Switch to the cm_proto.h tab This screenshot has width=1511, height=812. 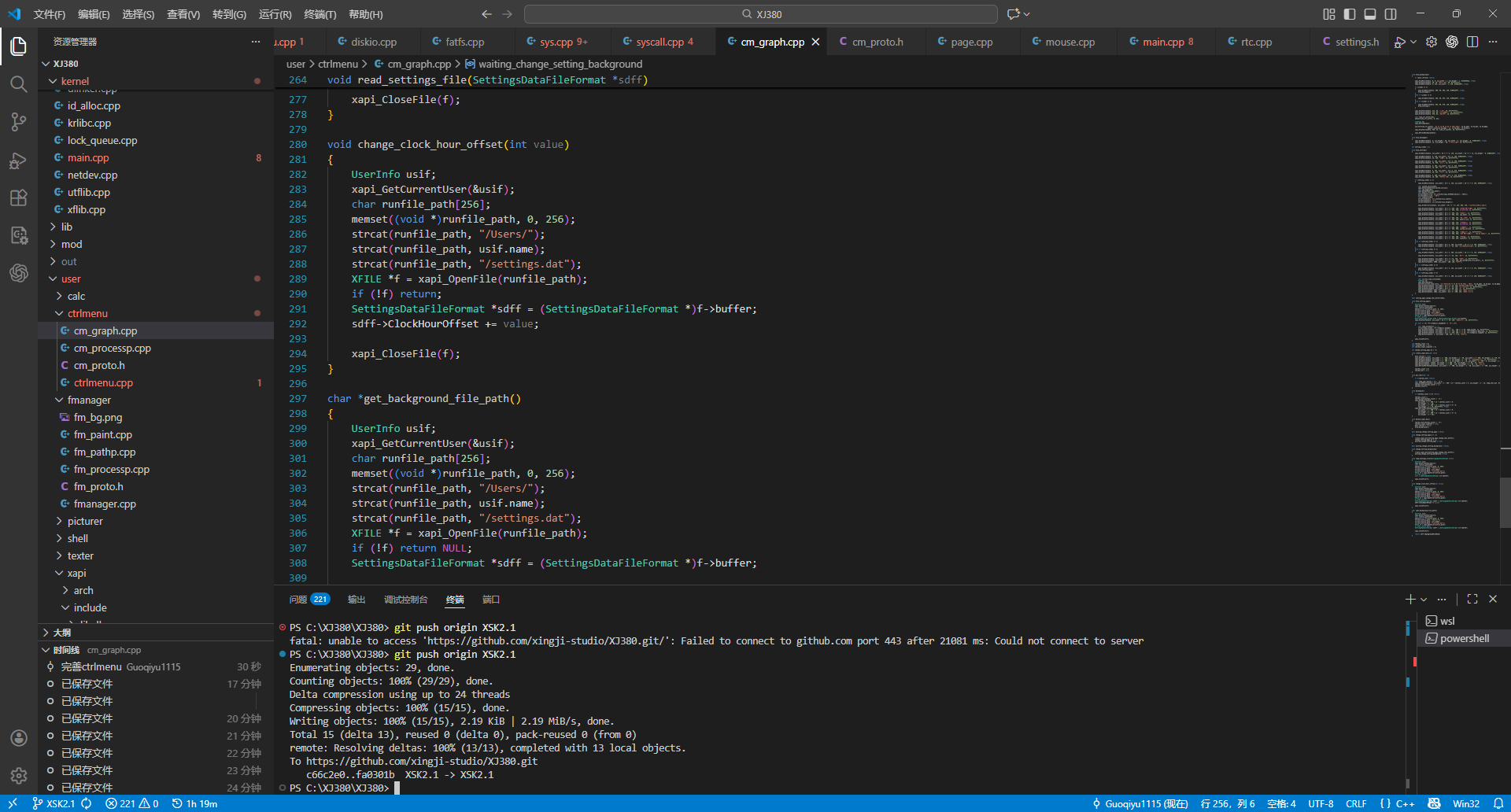point(877,42)
